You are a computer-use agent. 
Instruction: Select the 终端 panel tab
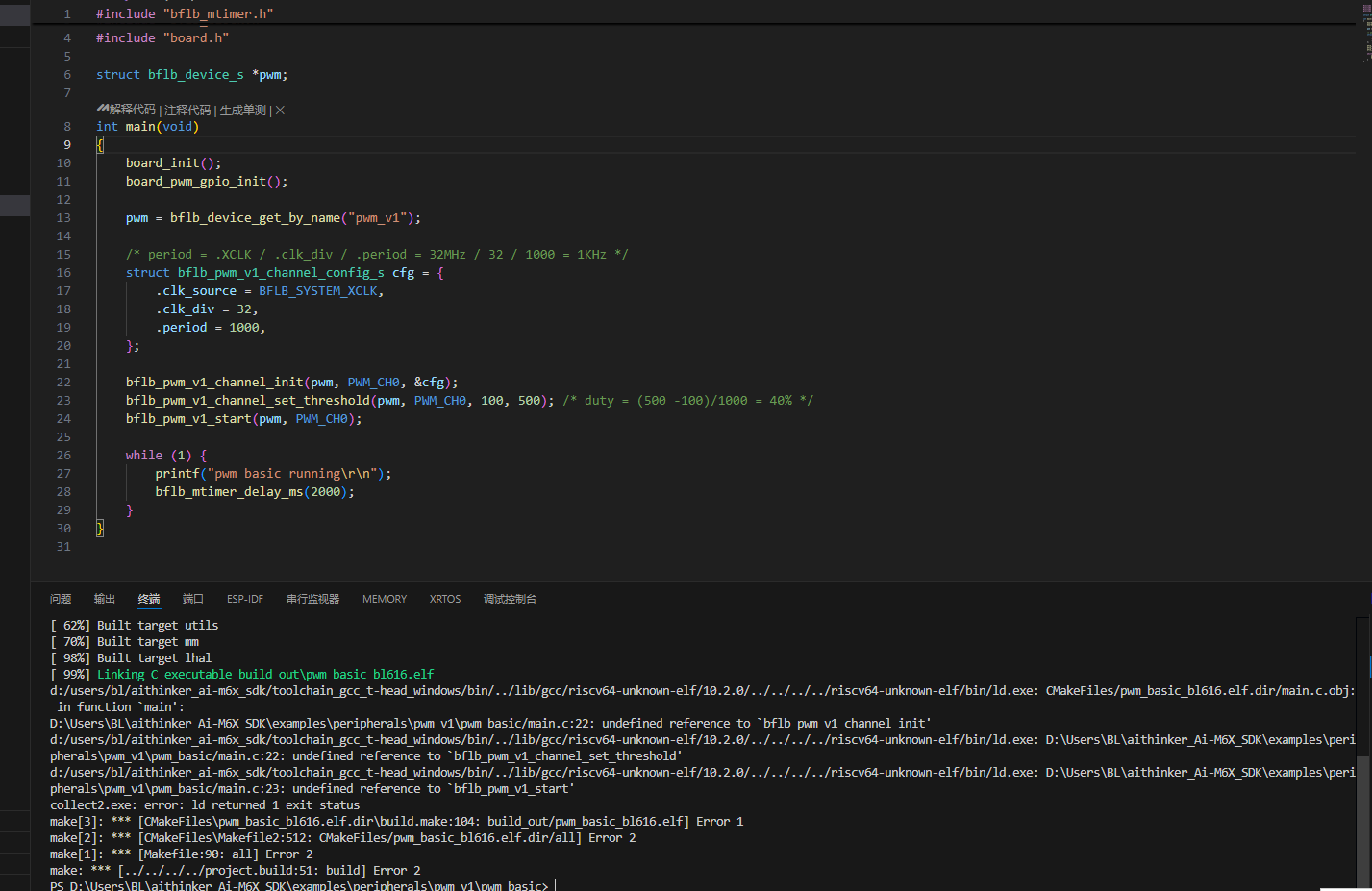point(149,599)
